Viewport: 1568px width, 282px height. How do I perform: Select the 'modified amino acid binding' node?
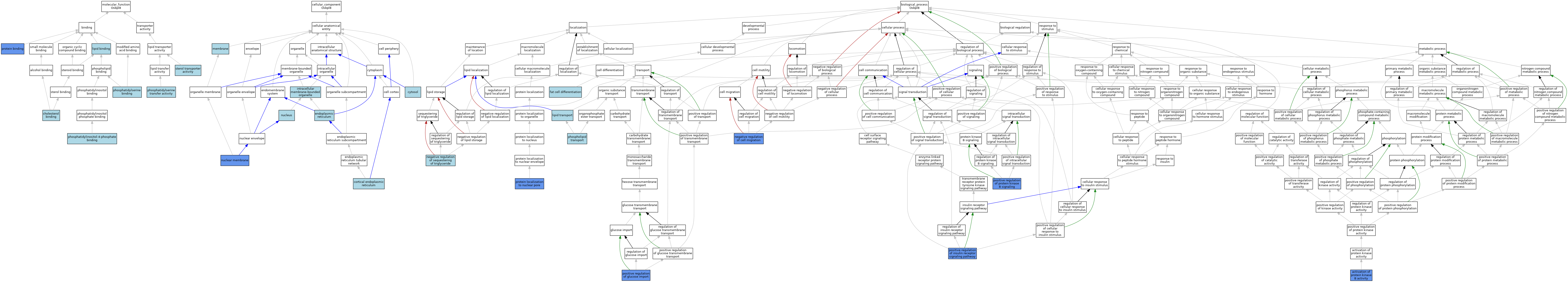point(128,49)
